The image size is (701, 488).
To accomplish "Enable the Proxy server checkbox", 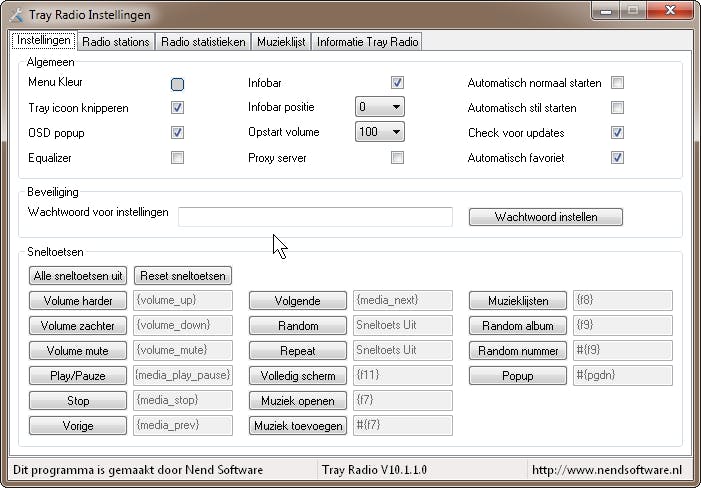I will click(x=397, y=158).
